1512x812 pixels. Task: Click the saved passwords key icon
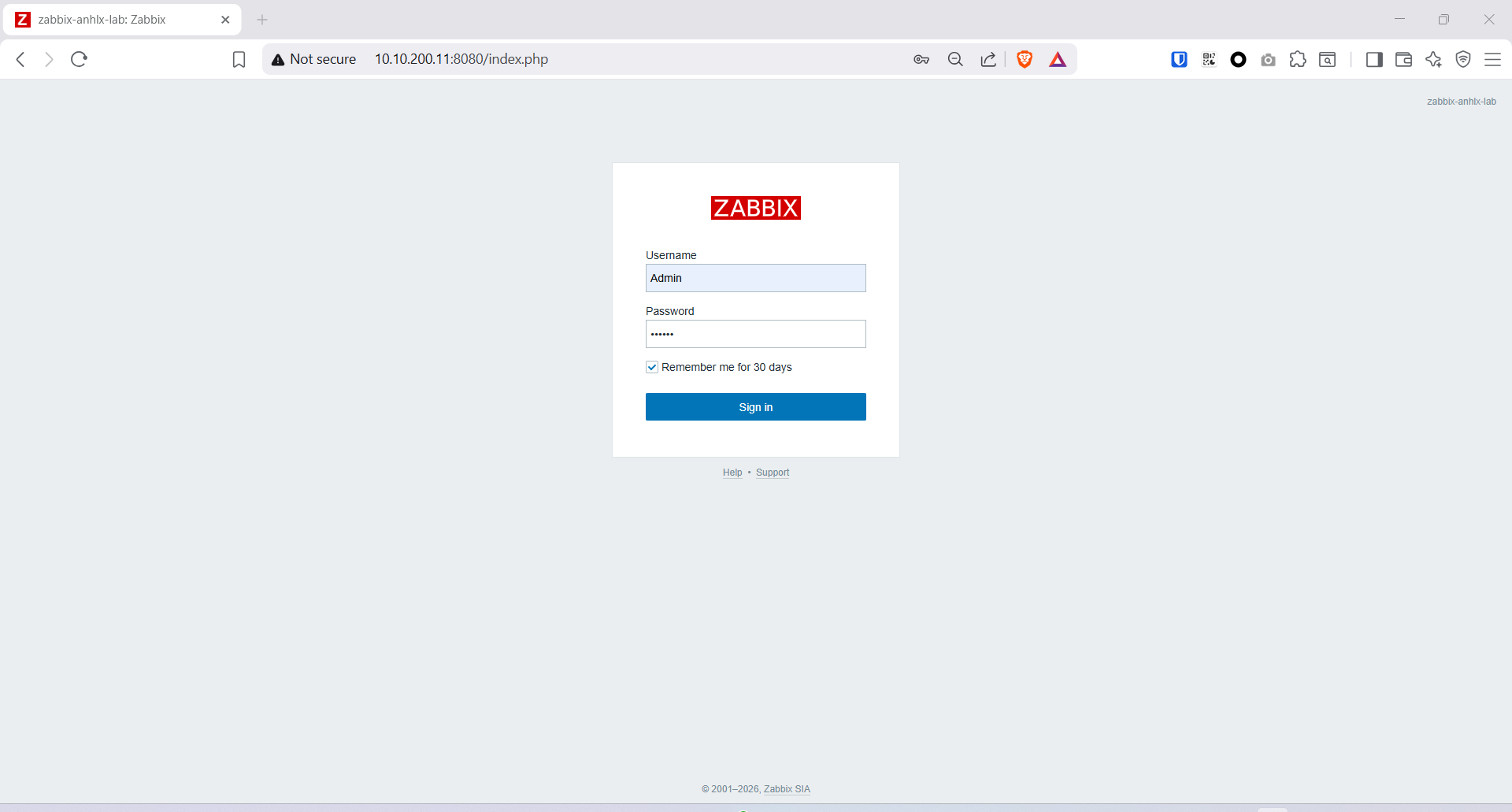tap(921, 59)
